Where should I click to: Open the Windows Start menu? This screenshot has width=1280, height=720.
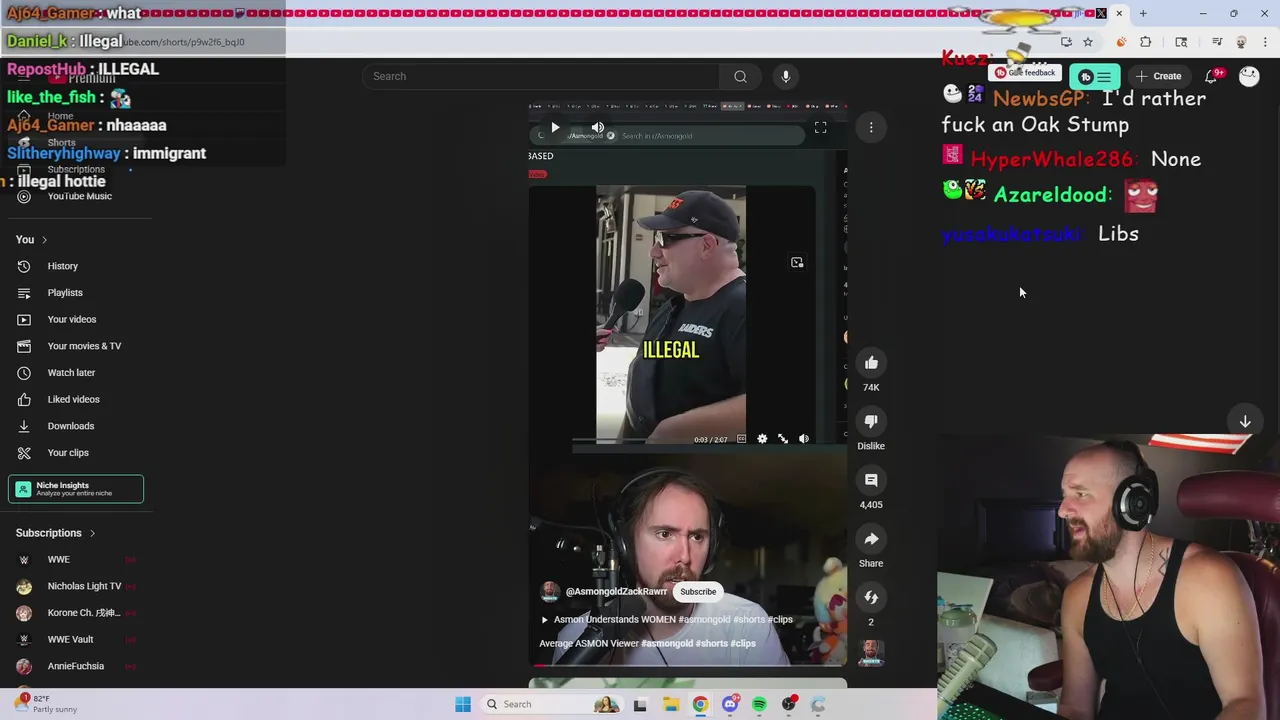[463, 704]
